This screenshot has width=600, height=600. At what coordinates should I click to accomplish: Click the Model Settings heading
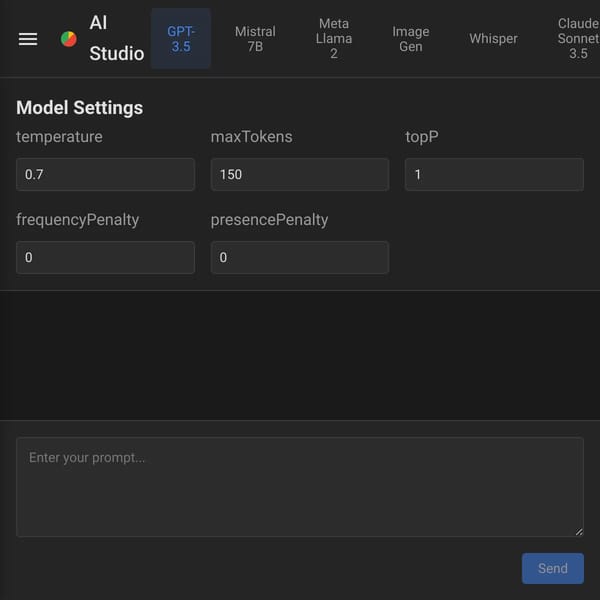tap(80, 108)
